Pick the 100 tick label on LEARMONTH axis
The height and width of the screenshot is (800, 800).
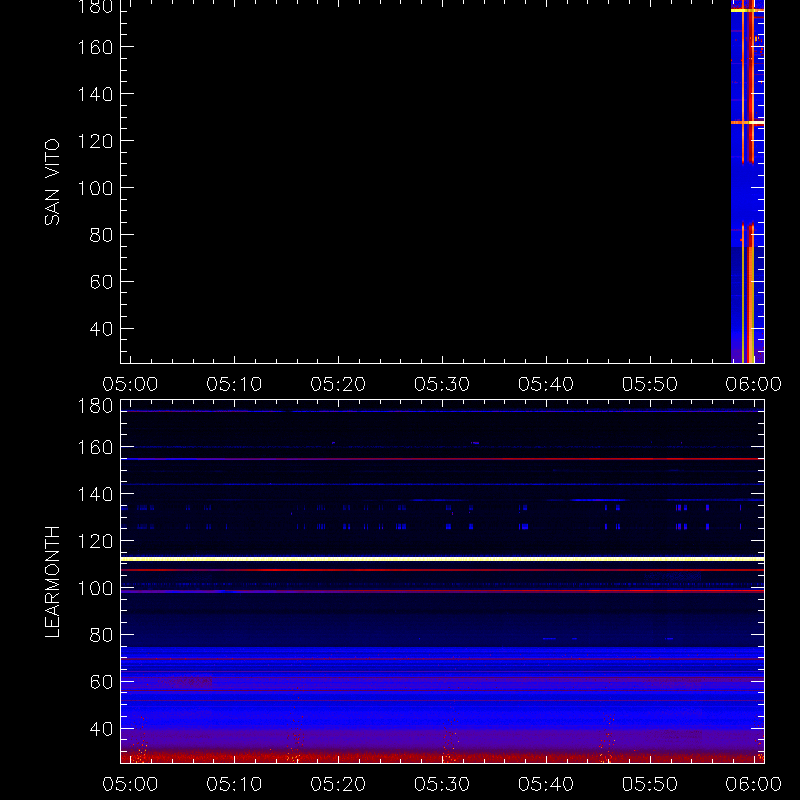[95, 588]
